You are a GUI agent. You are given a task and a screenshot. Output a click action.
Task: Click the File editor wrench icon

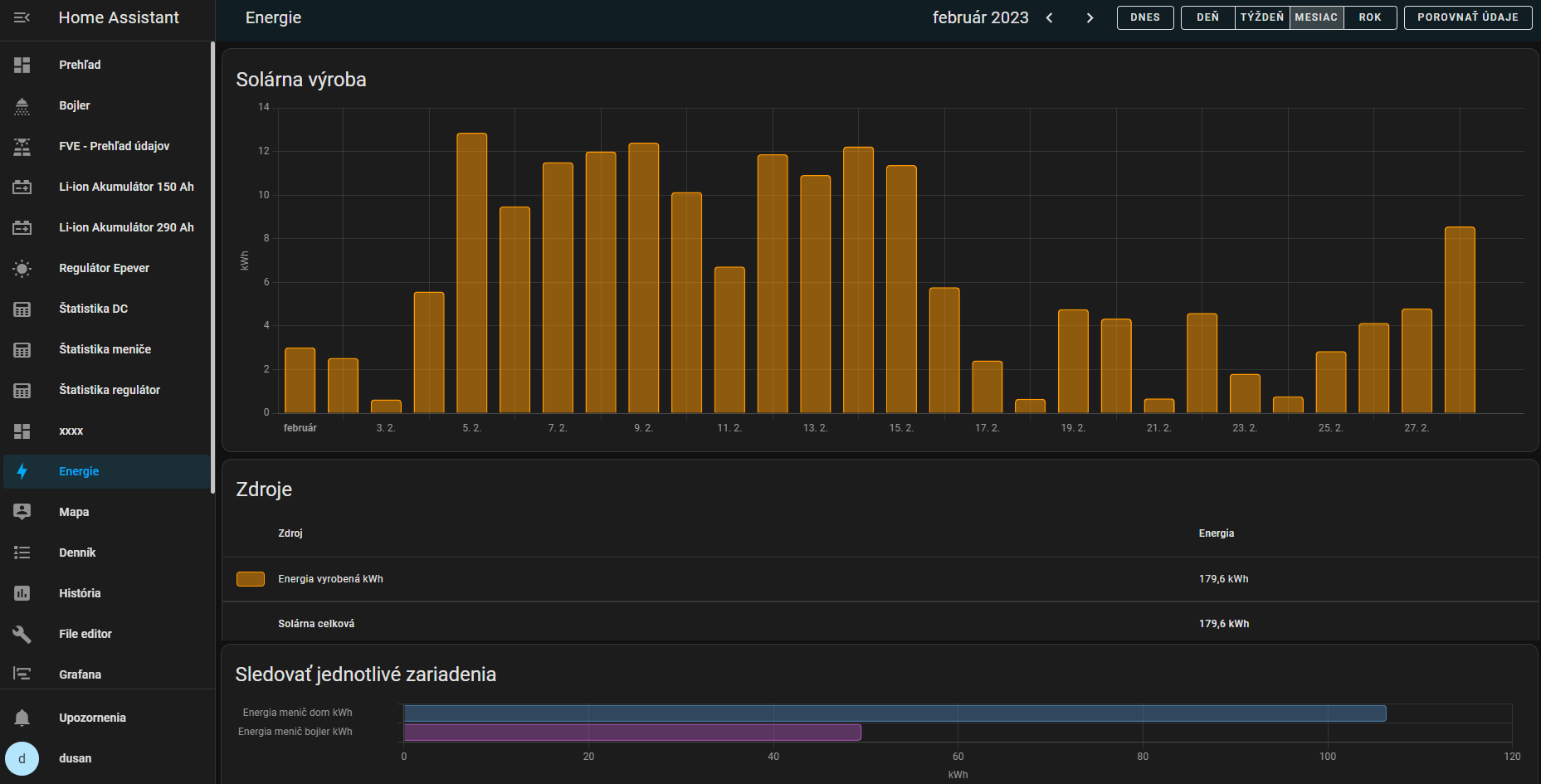(22, 634)
